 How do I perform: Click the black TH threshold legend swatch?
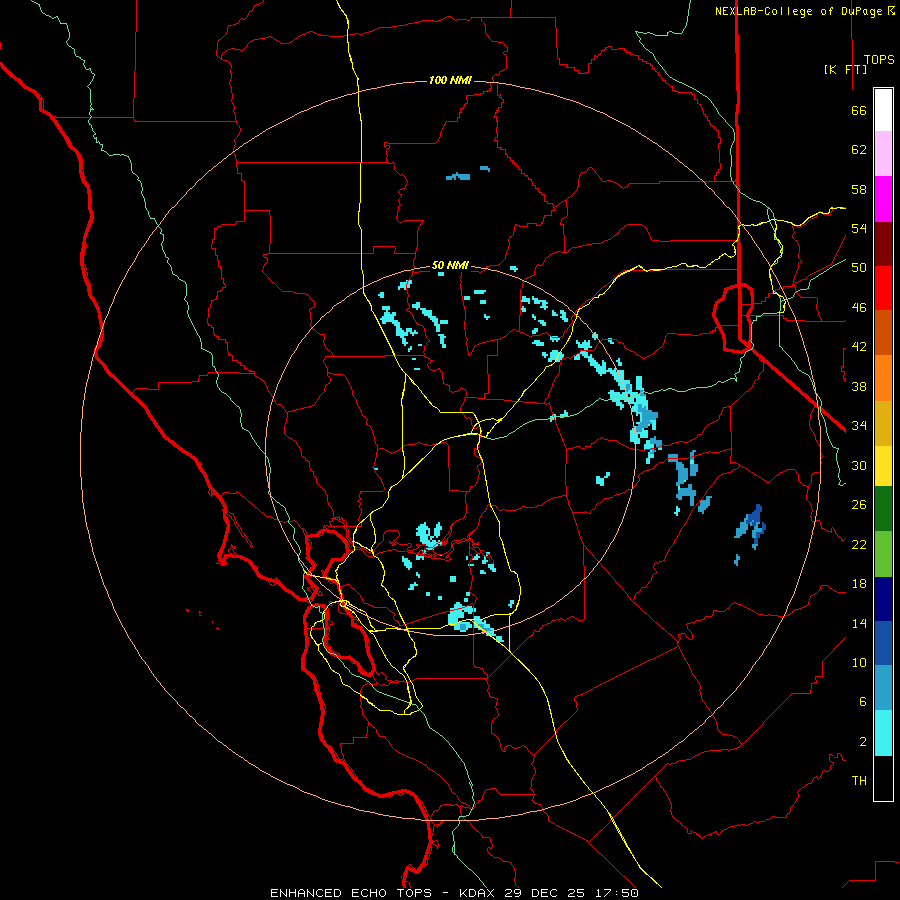coord(883,778)
